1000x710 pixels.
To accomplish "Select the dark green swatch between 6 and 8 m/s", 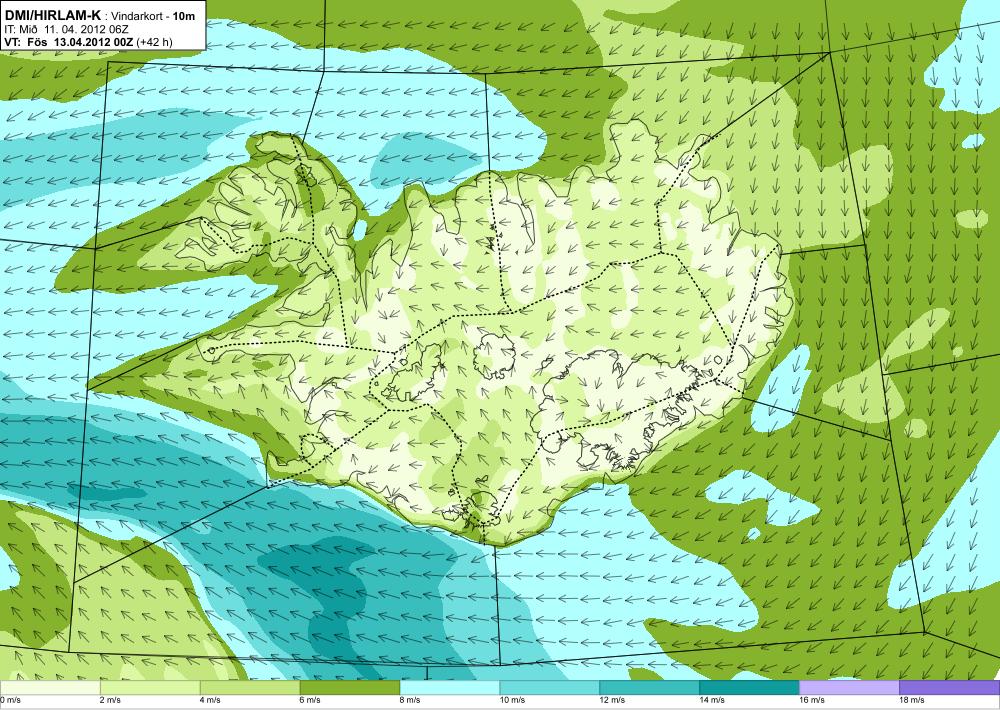I will tap(349, 688).
